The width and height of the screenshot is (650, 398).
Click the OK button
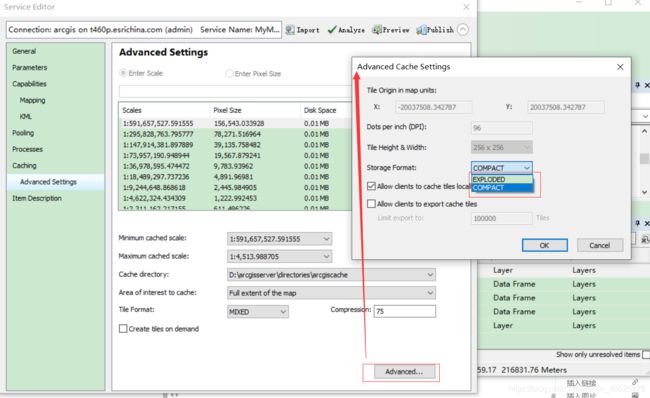tap(545, 245)
